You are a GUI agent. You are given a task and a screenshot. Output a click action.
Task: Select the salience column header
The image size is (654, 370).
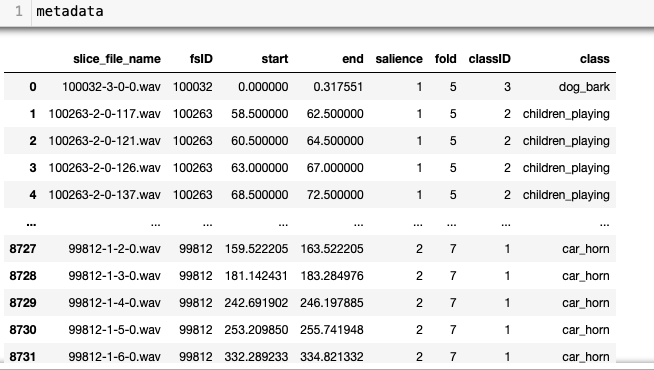click(399, 59)
